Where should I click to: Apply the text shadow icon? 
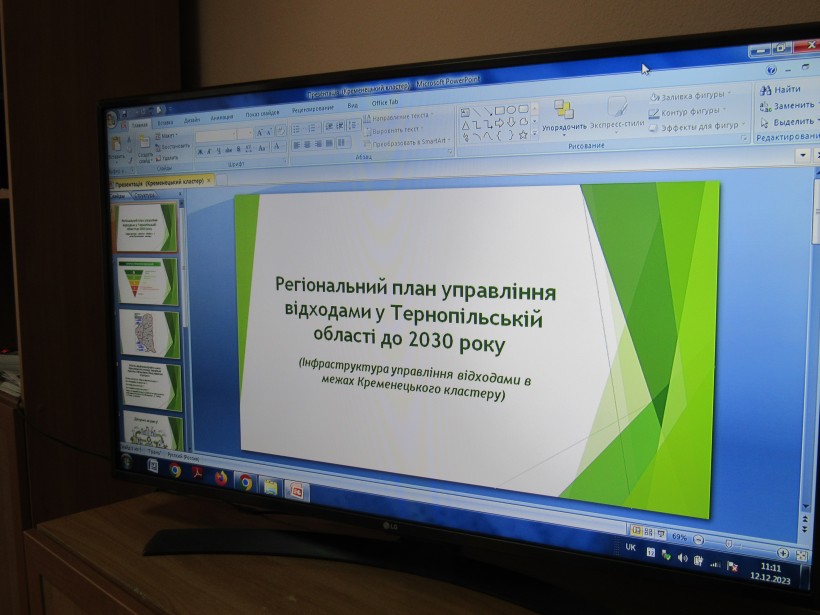point(239,150)
